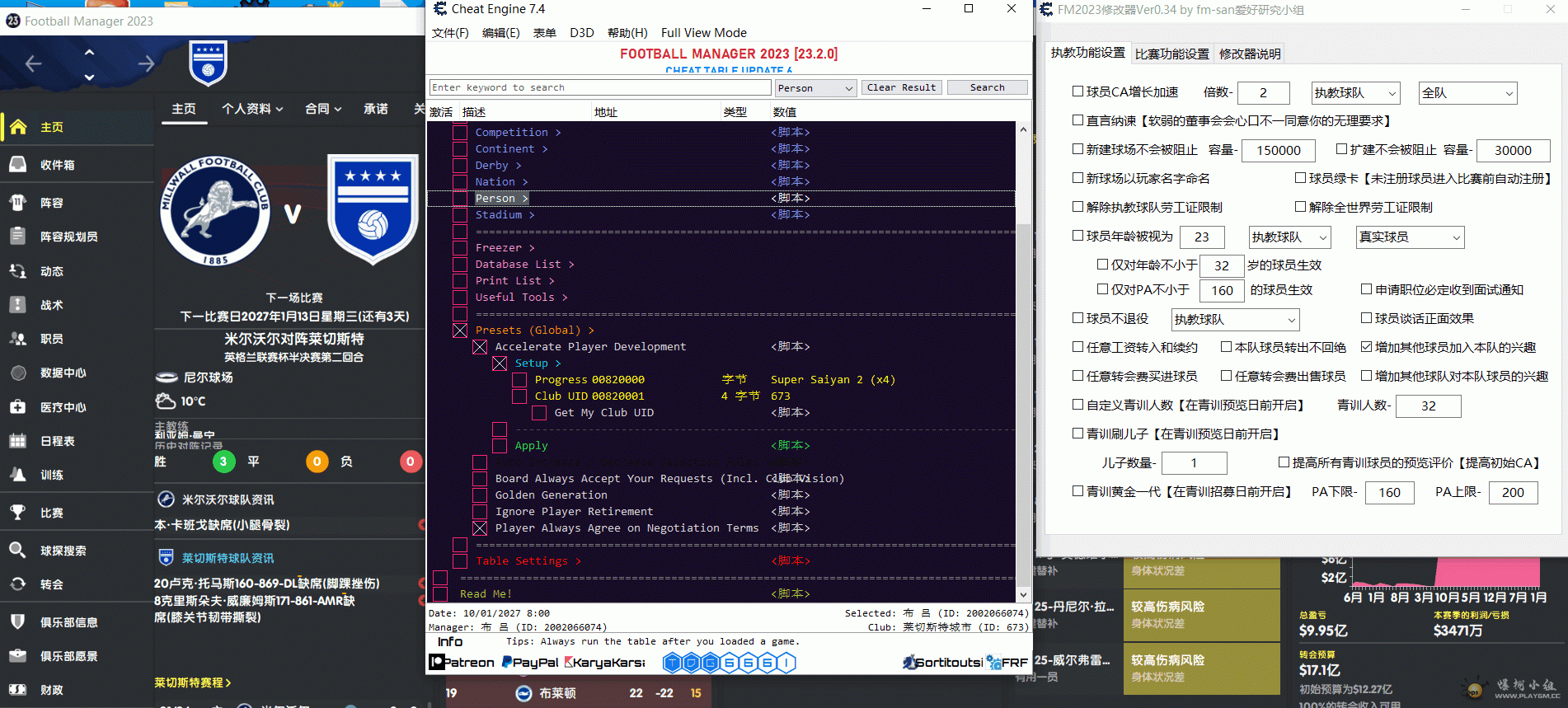
Task: Enable 青训黄金一代 checkbox
Action: (x=1077, y=491)
